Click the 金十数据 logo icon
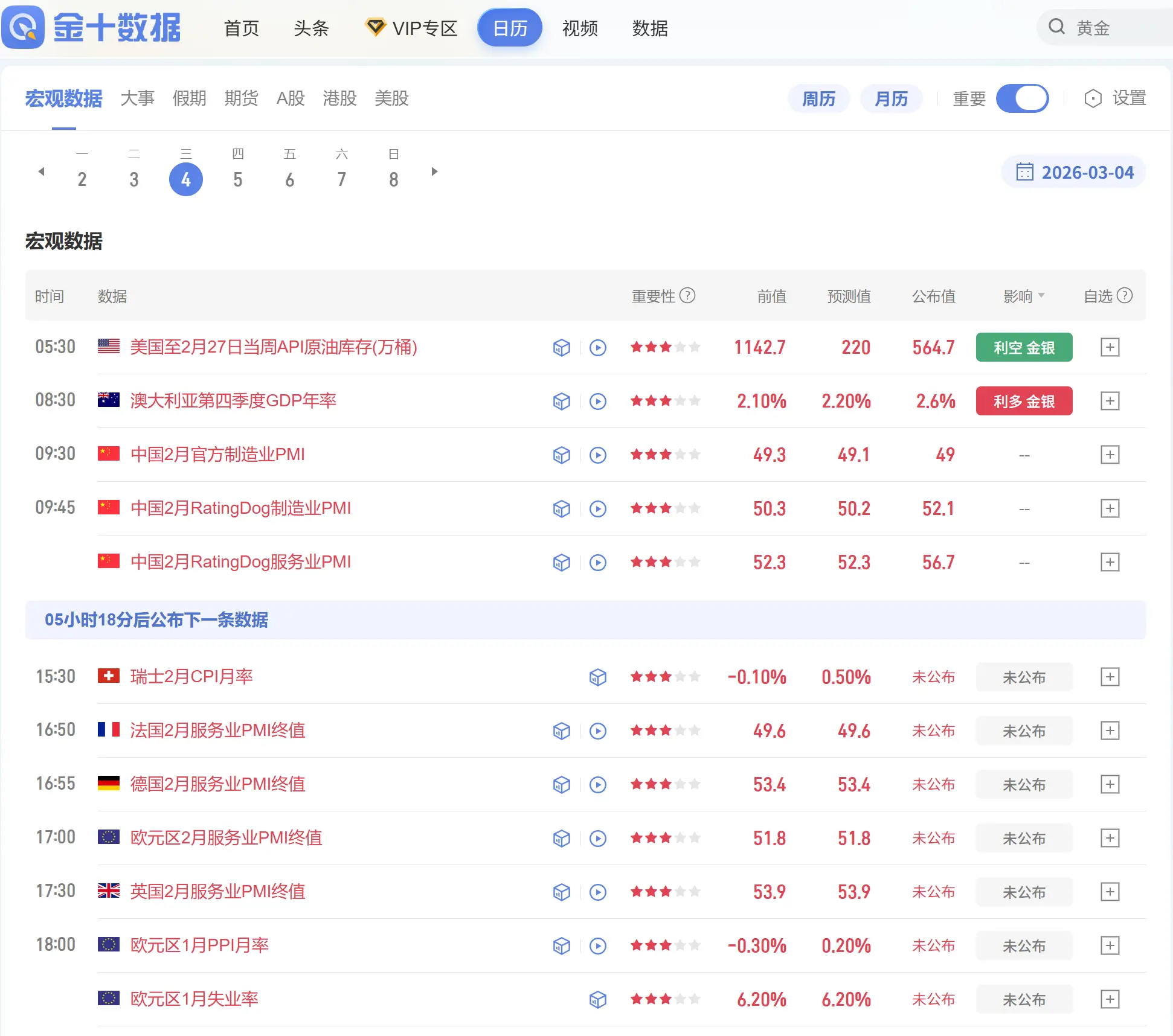This screenshot has height=1036, width=1173. [24, 27]
